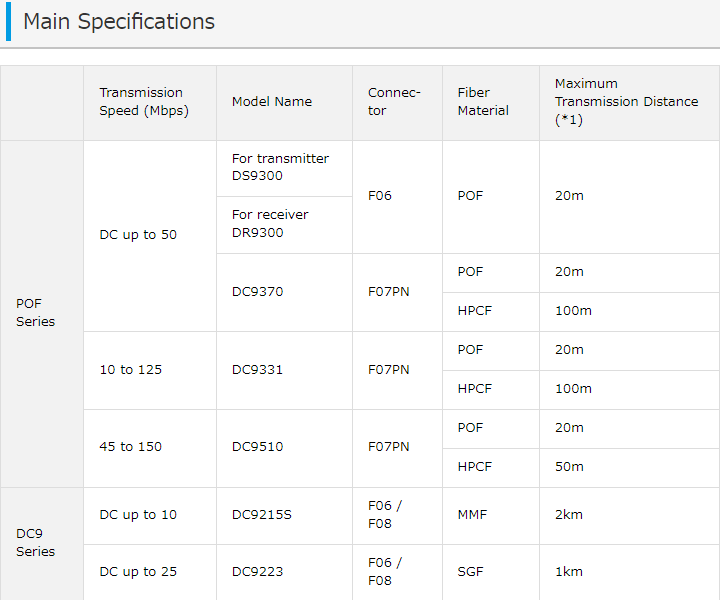Click the DC9 Series row header
This screenshot has width=720, height=600.
click(42, 544)
